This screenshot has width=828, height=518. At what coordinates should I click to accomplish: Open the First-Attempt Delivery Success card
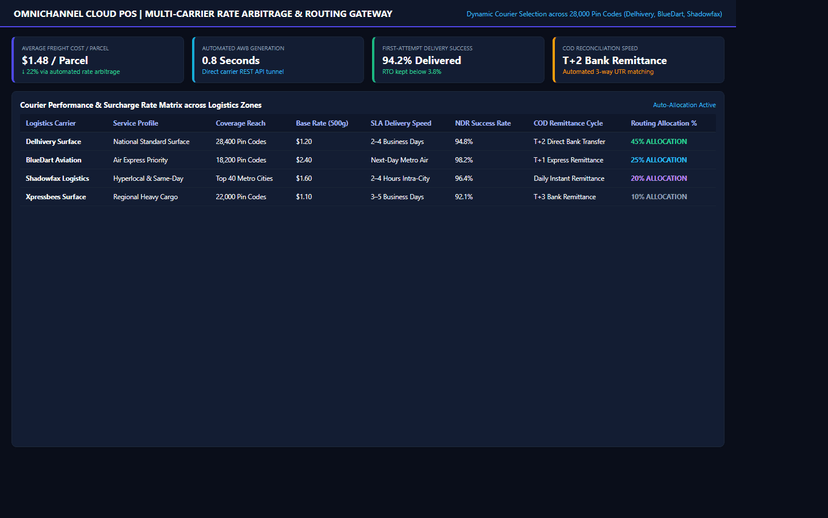point(458,60)
